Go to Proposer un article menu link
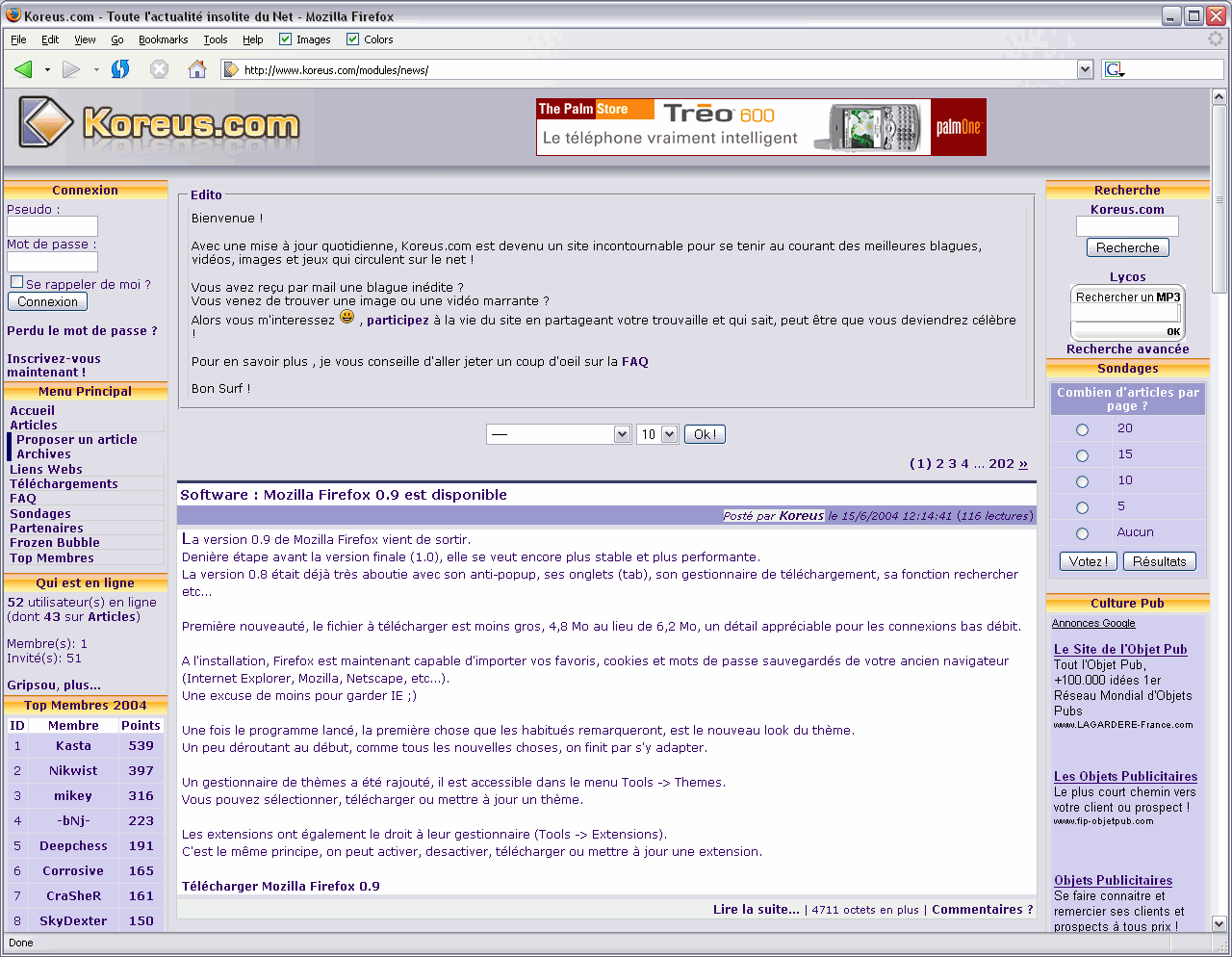 coord(77,439)
